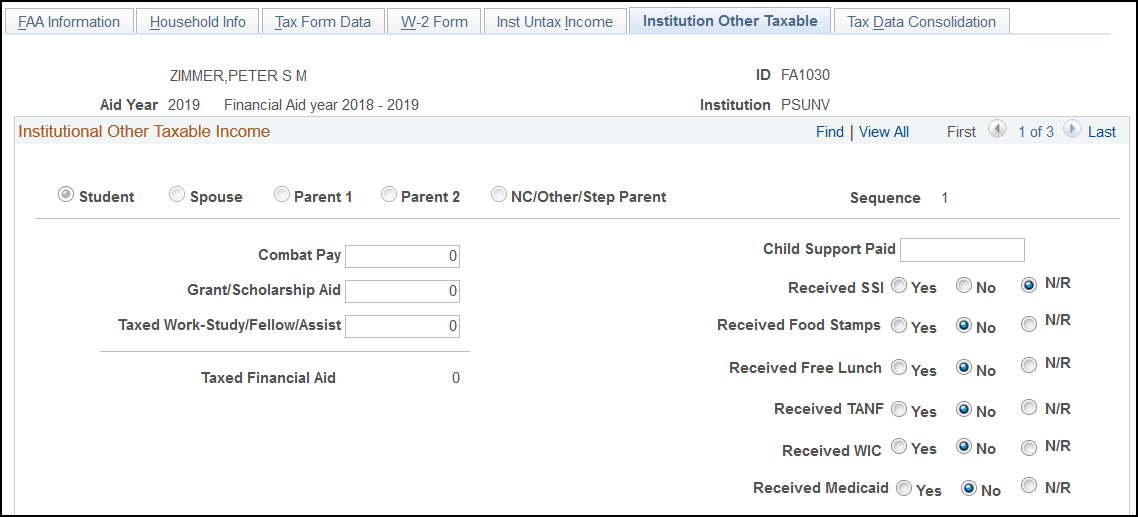Screen dimensions: 1138x517
Task: Choose NC/Other/Step Parent option
Action: (x=499, y=196)
